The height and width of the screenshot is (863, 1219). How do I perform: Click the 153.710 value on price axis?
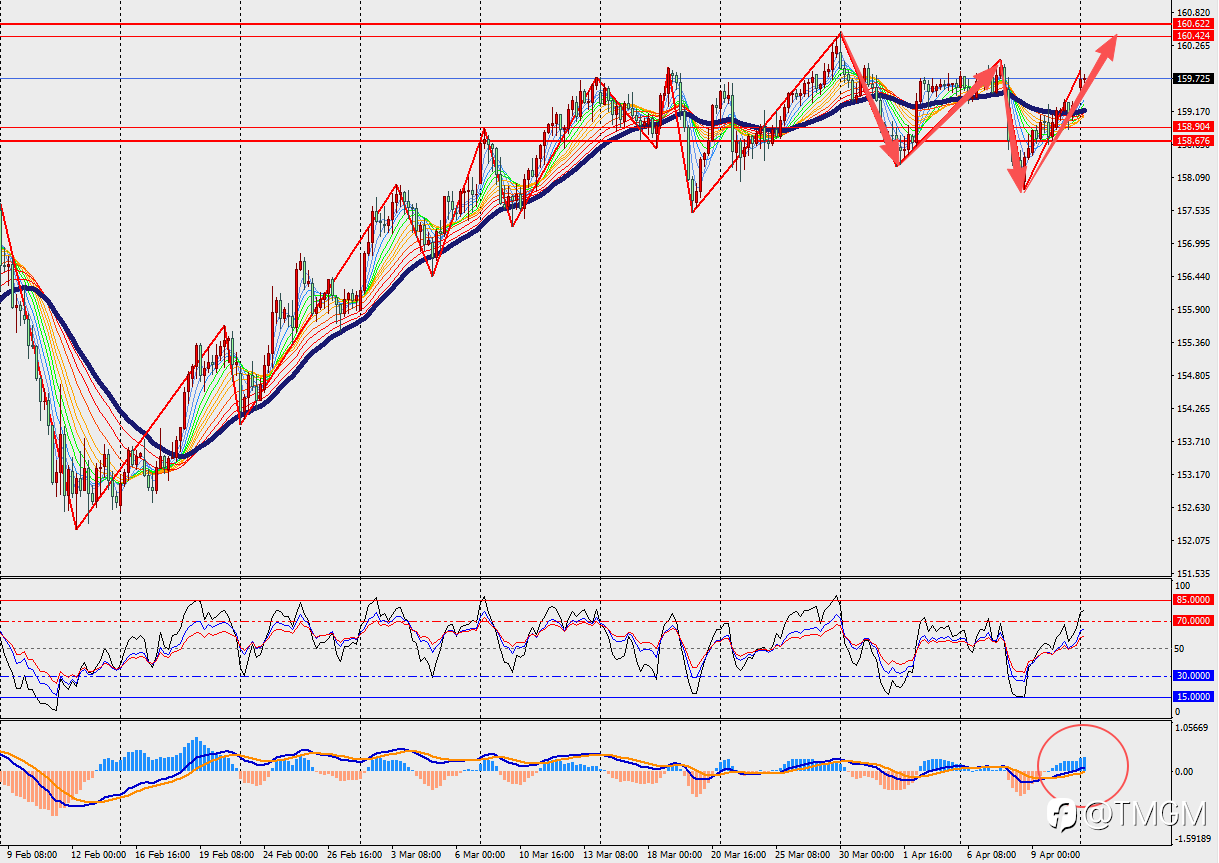(1195, 442)
